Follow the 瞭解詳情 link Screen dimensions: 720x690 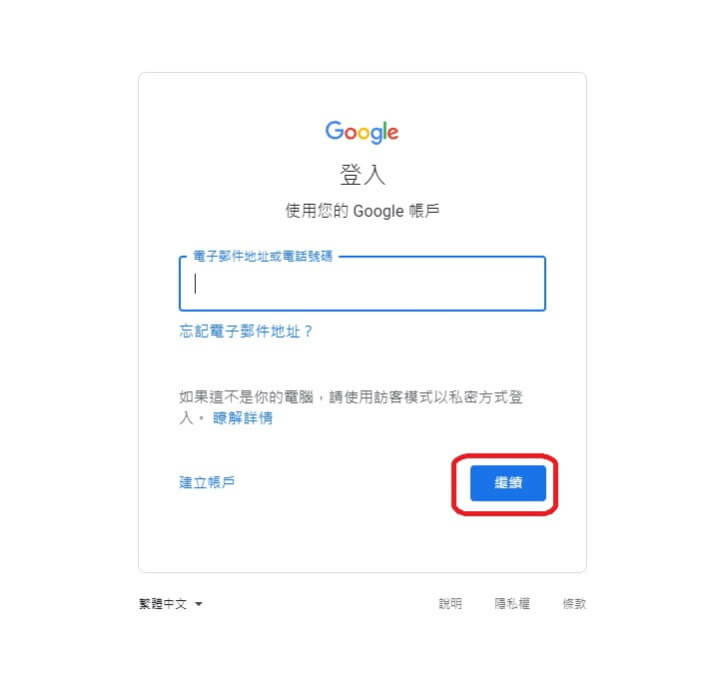click(242, 418)
